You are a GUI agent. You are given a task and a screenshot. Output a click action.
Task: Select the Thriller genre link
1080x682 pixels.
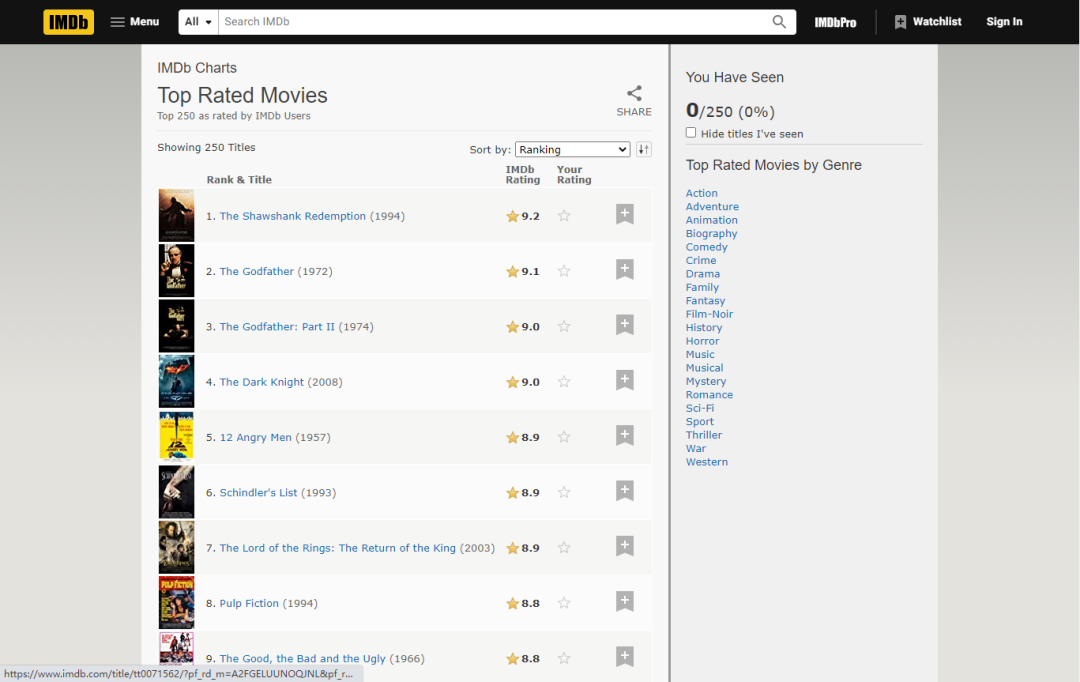(704, 435)
